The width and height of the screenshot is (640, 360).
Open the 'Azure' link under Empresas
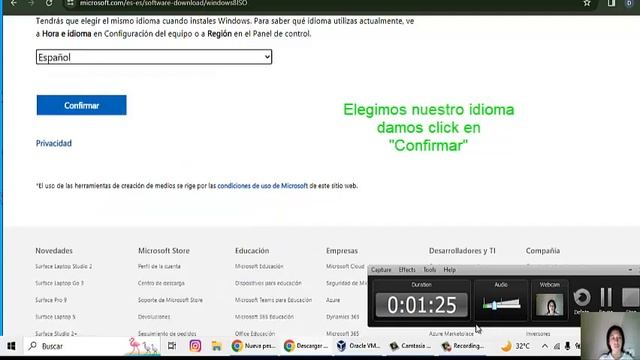coord(333,300)
